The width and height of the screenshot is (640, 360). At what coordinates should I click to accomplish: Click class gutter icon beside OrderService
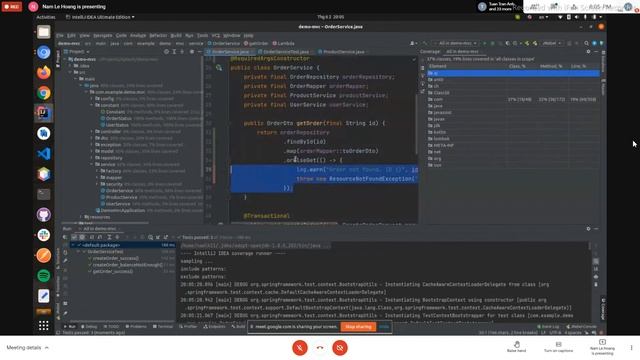pyautogui.click(x=219, y=68)
